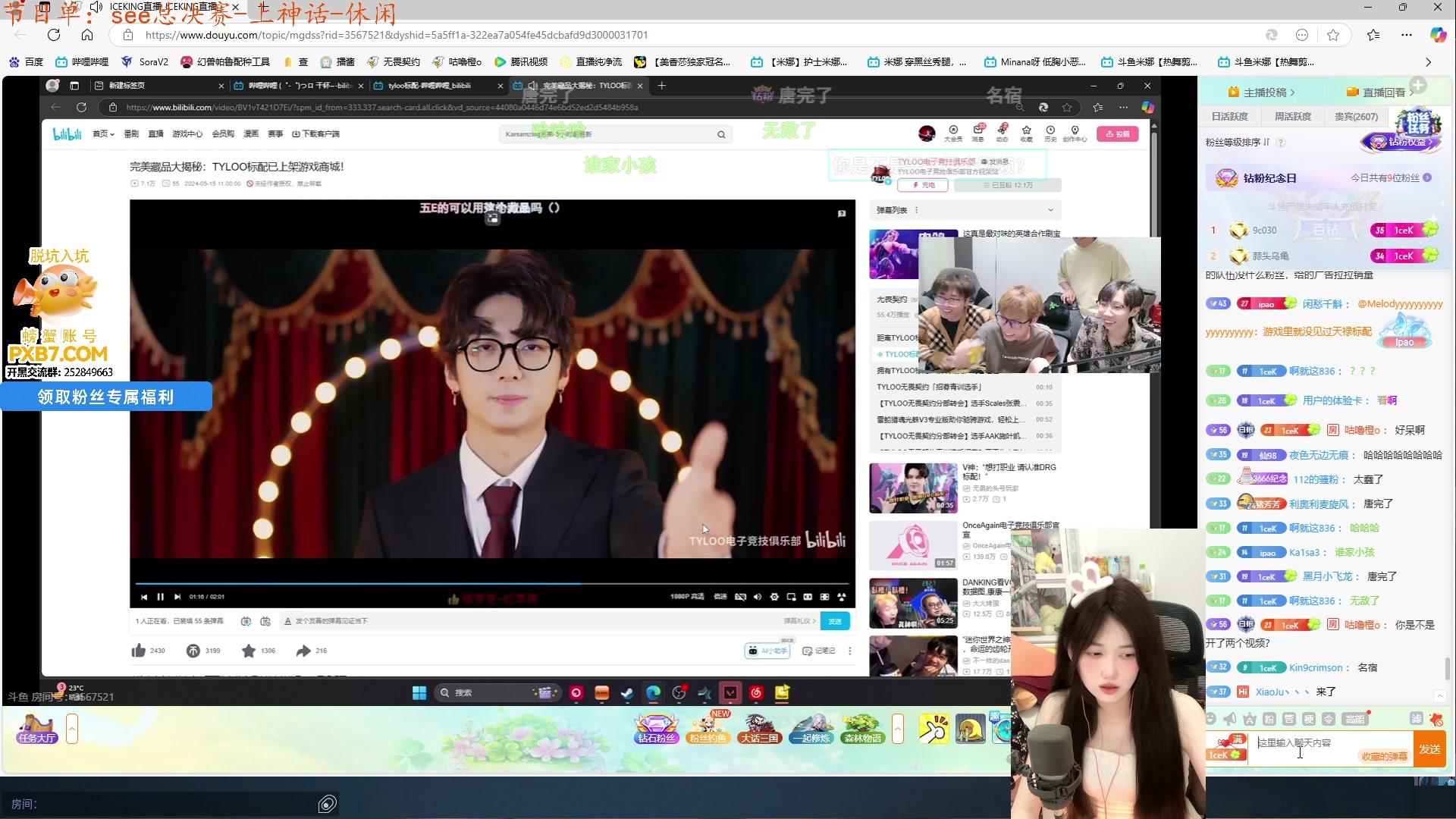Switch to 新建标签页 tab in inner browser
1456x819 pixels.
coord(159,86)
